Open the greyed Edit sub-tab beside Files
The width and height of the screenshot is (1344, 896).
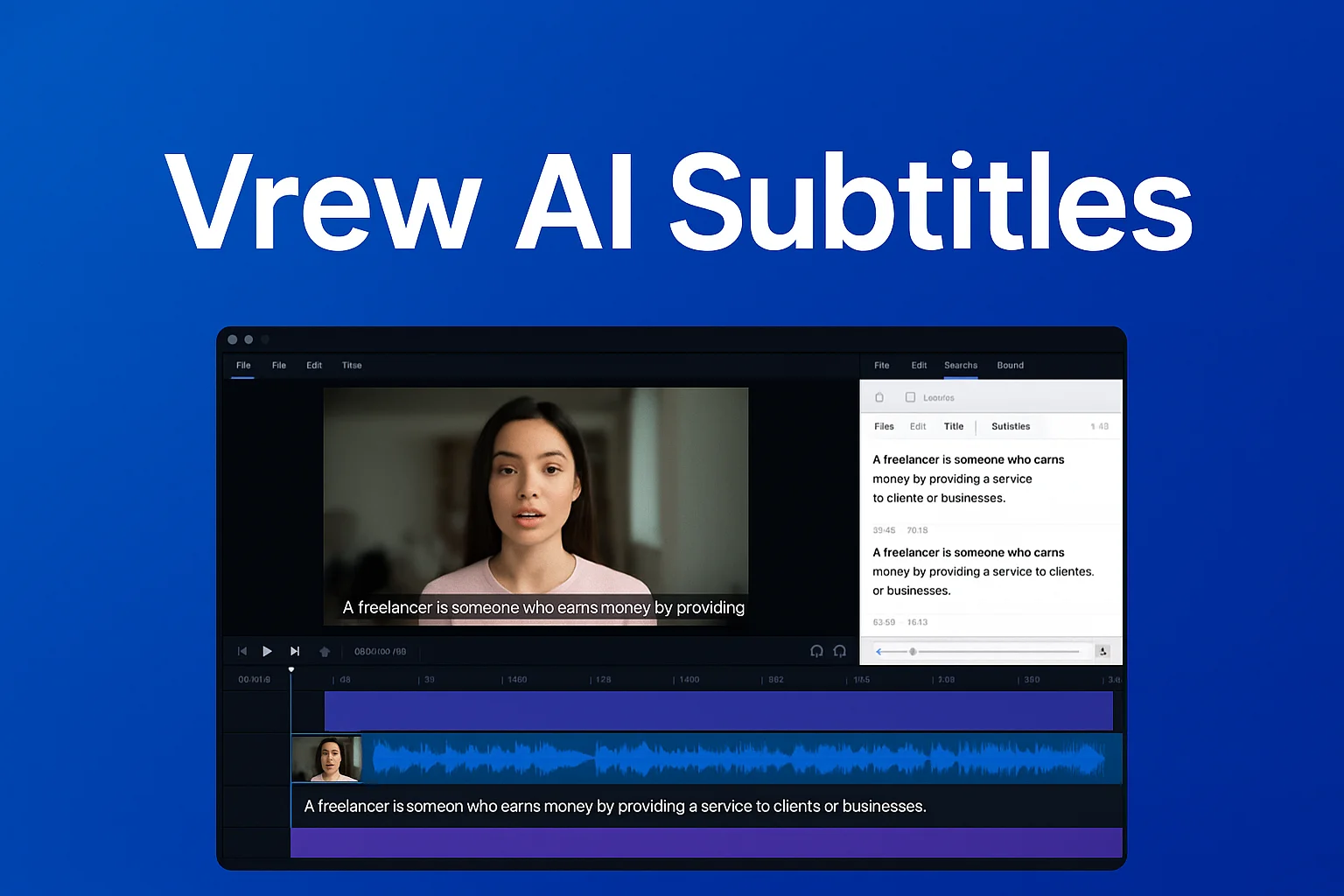pyautogui.click(x=918, y=427)
